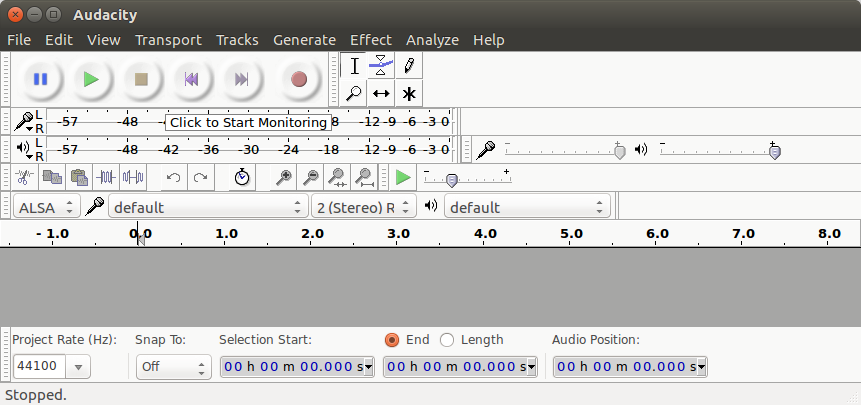
Task: Click the Cut (scissors) icon
Action: (24, 177)
